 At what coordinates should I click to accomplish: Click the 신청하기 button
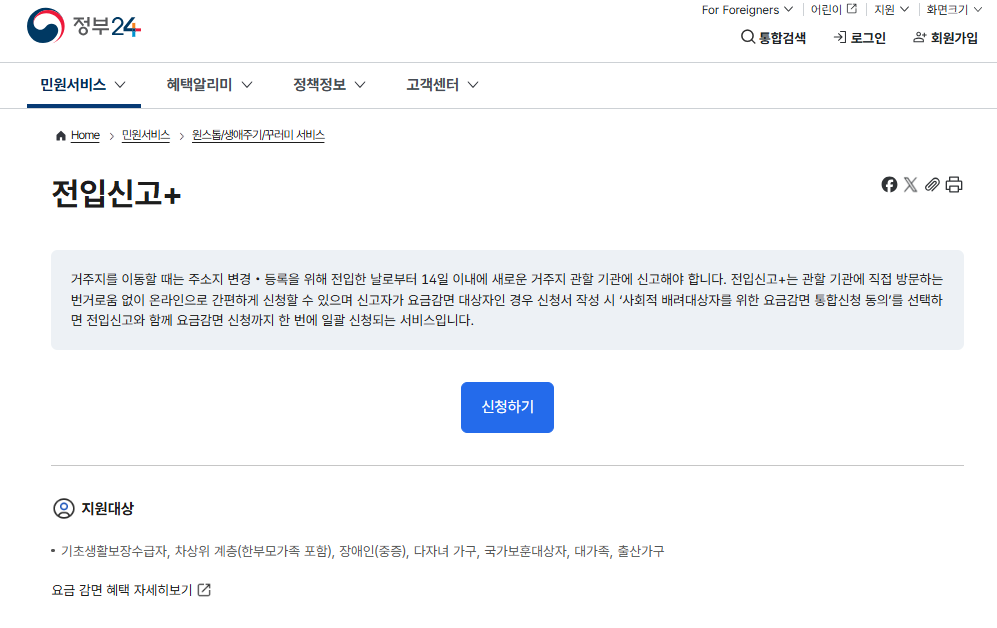click(507, 407)
